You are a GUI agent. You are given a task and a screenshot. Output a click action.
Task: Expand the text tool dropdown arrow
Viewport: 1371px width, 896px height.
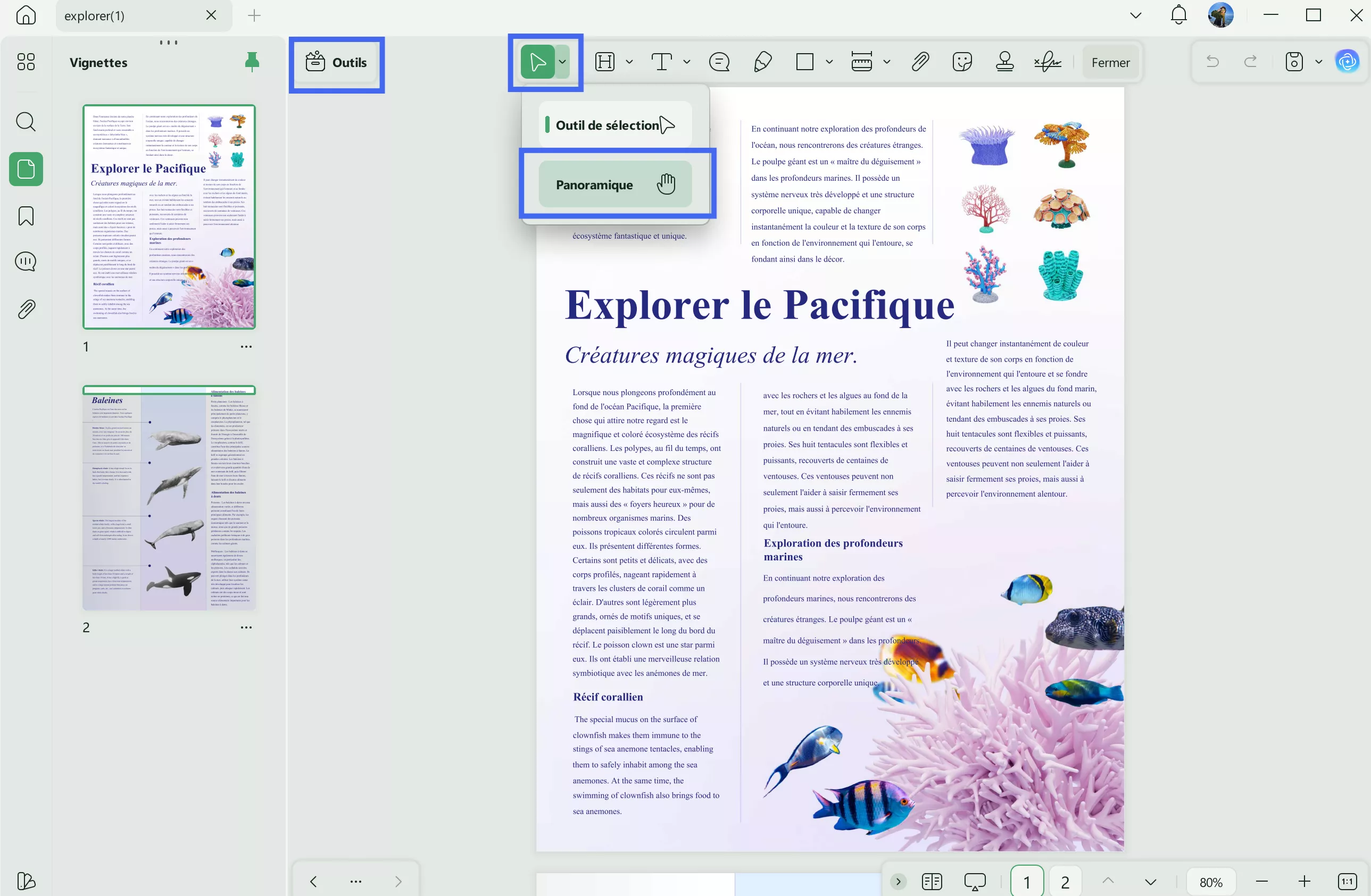point(687,62)
